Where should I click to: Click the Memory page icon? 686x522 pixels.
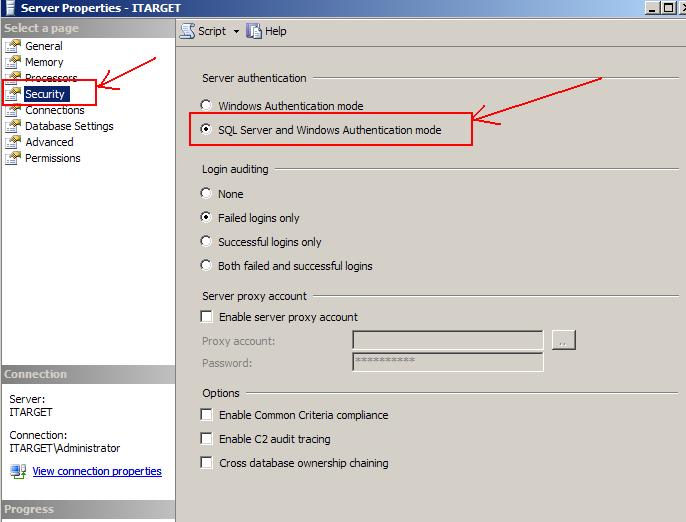point(13,62)
